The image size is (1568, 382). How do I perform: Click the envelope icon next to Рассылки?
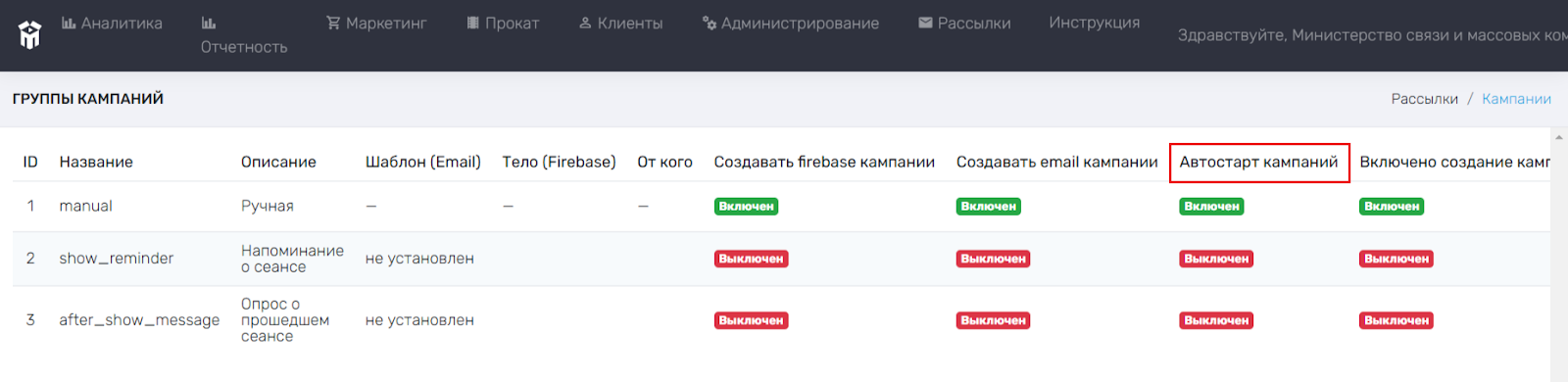925,23
